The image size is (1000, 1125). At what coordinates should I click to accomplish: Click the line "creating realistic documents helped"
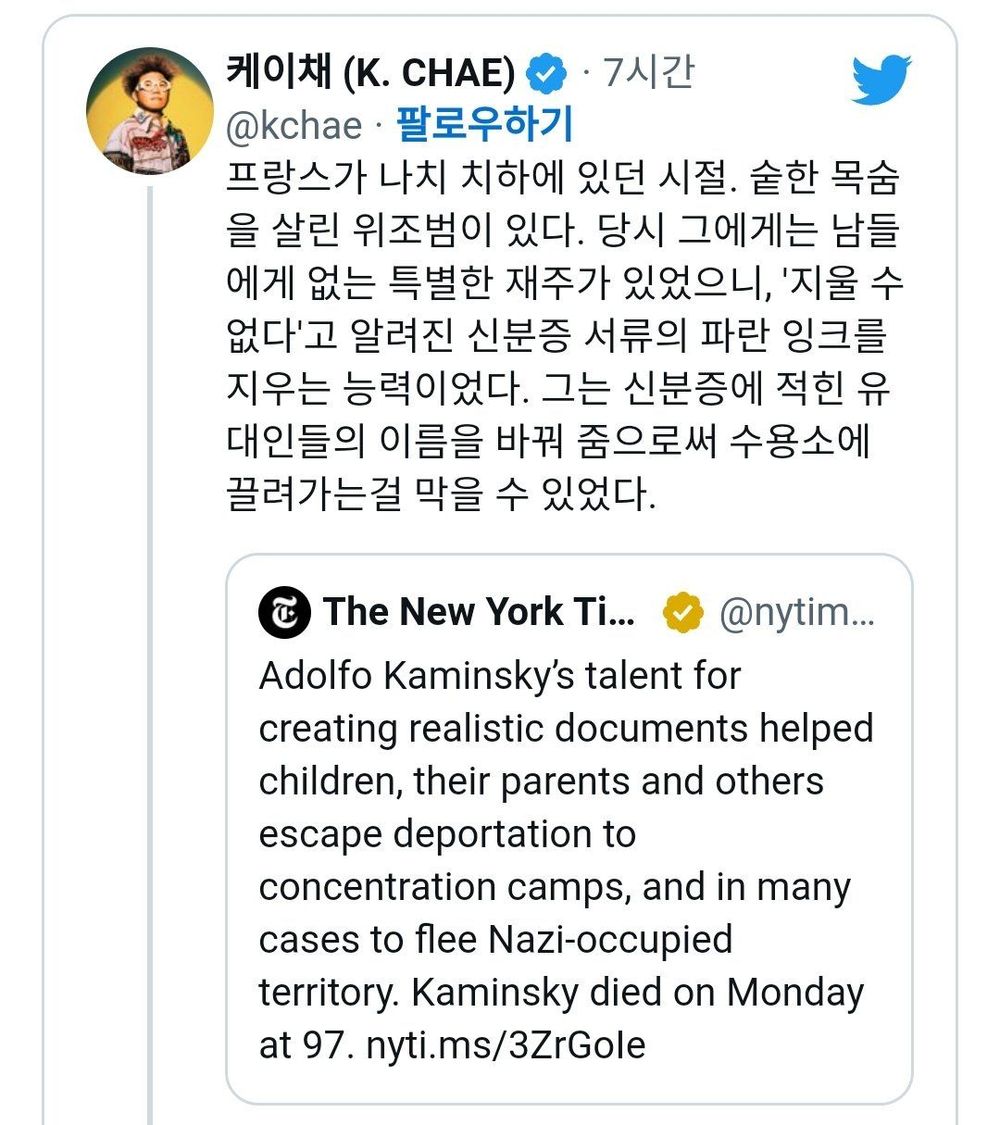pyautogui.click(x=566, y=729)
